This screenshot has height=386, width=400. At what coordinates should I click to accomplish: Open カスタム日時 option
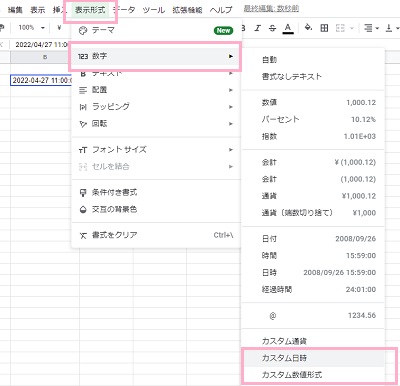coord(313,358)
